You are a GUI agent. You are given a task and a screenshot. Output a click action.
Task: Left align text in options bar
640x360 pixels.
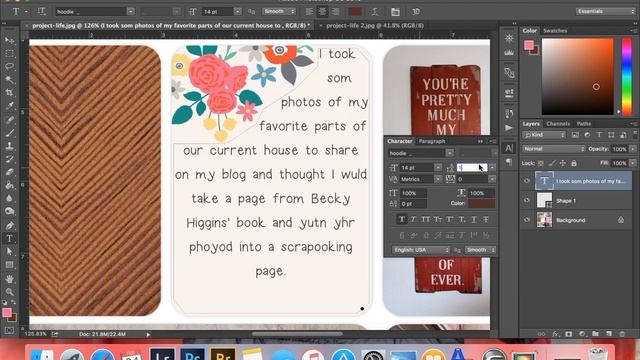point(309,12)
